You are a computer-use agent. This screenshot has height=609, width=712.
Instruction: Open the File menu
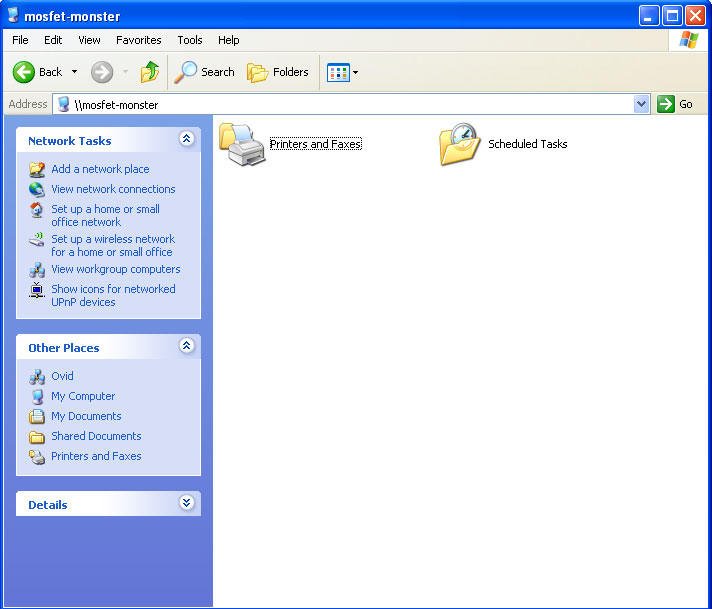click(x=20, y=40)
